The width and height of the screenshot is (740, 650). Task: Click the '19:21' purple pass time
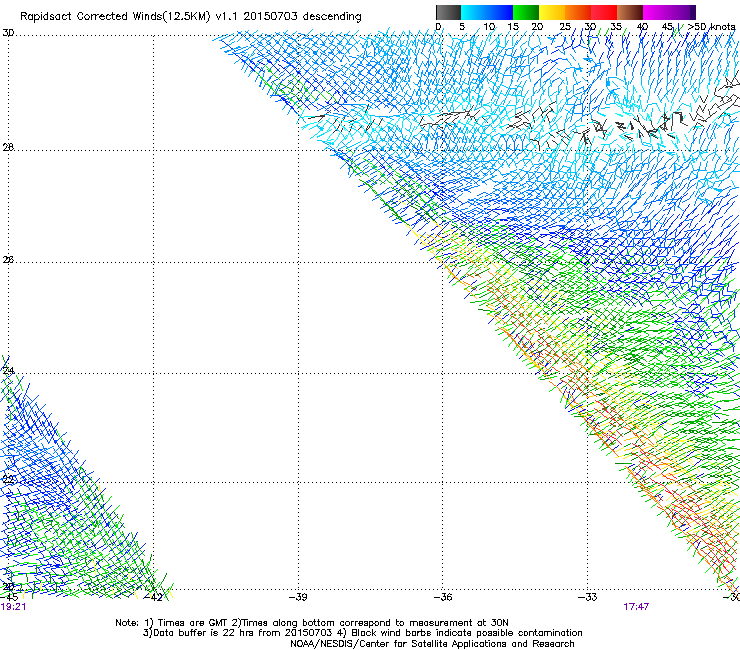click(x=13, y=607)
